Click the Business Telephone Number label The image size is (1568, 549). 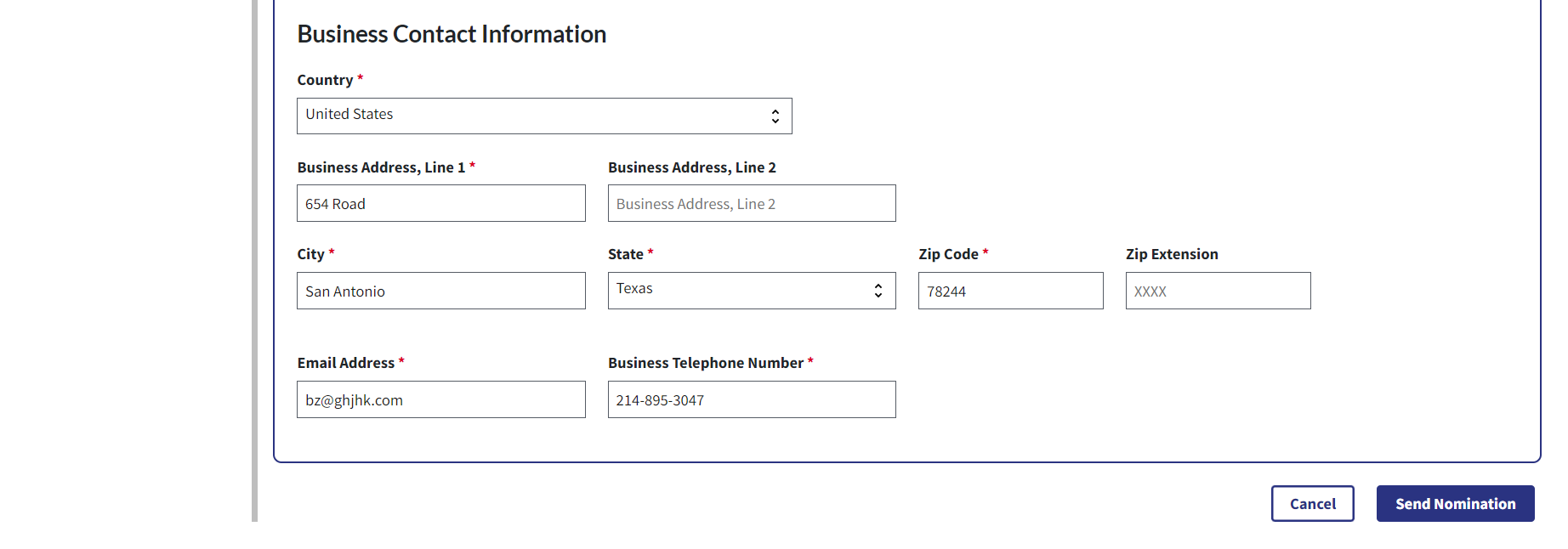pos(705,363)
